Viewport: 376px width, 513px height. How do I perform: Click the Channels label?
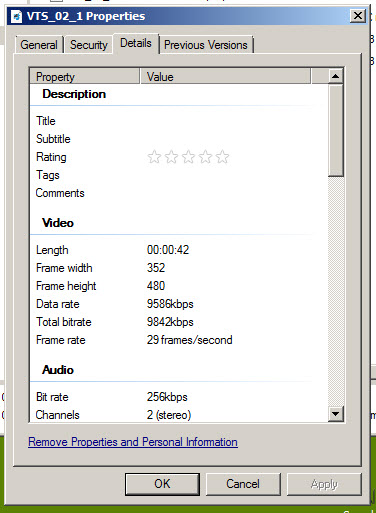point(57,415)
